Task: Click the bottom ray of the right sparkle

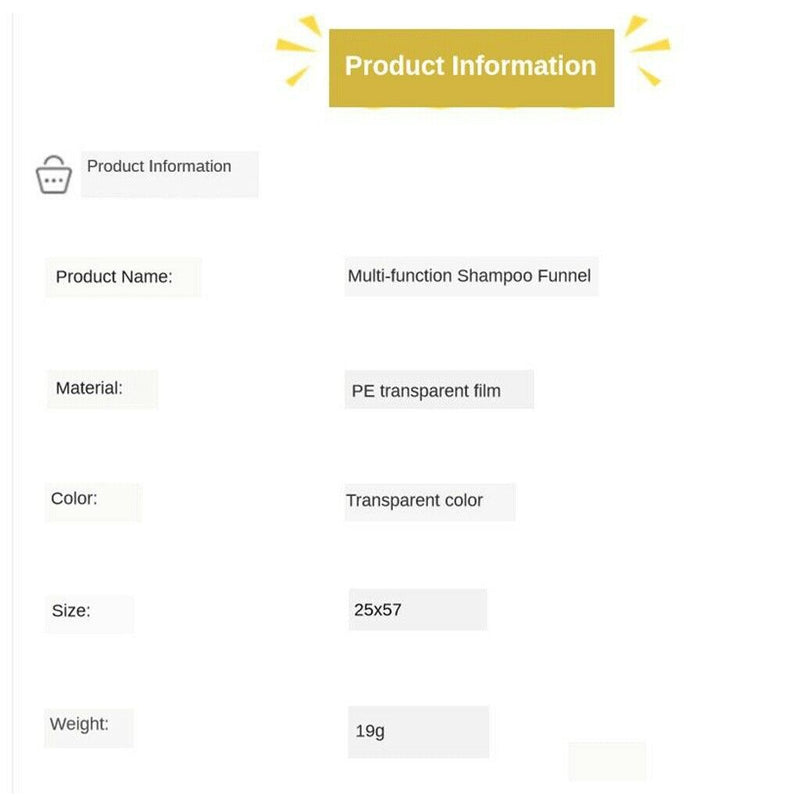Action: point(649,75)
